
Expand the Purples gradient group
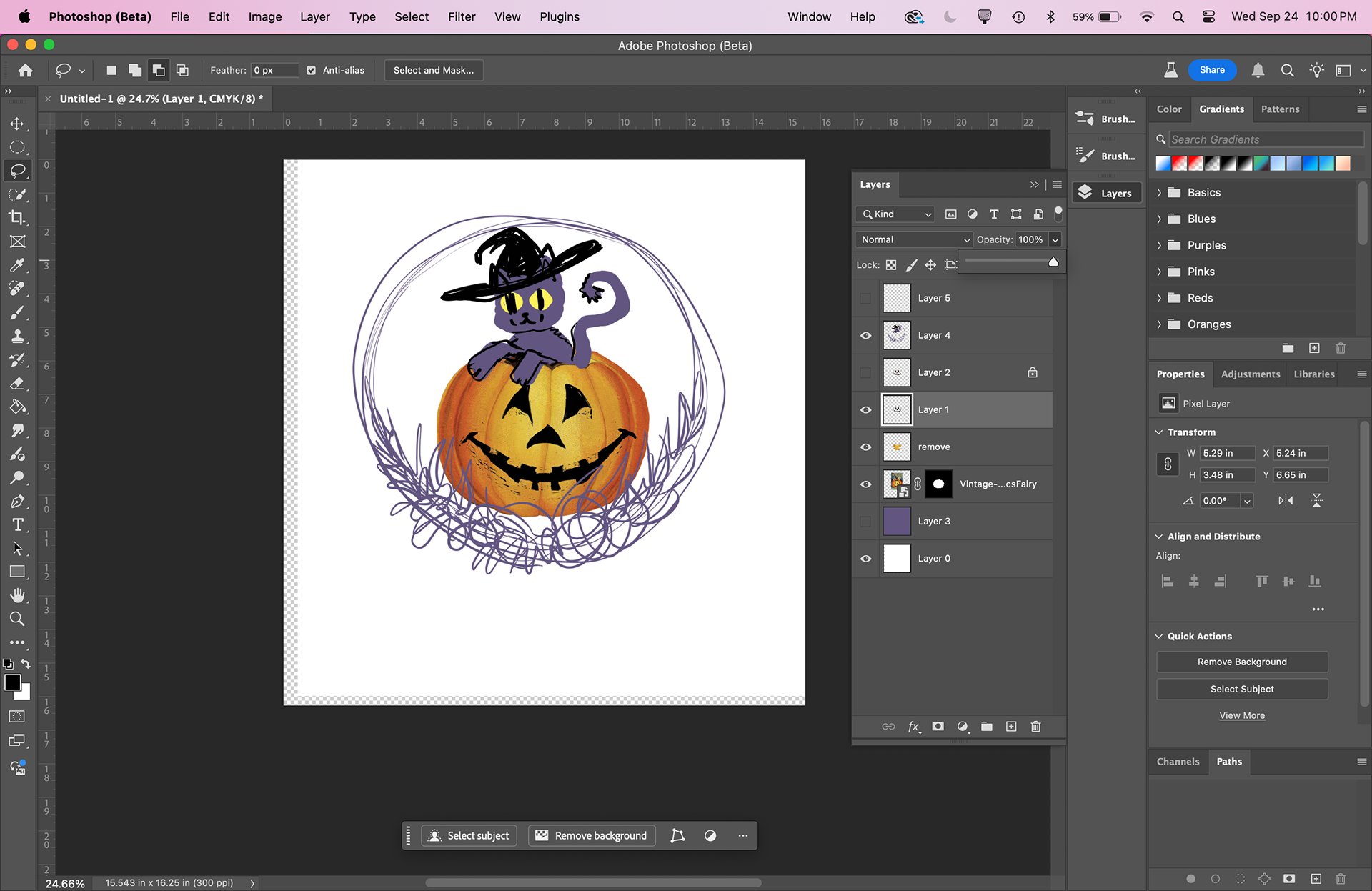point(1160,245)
